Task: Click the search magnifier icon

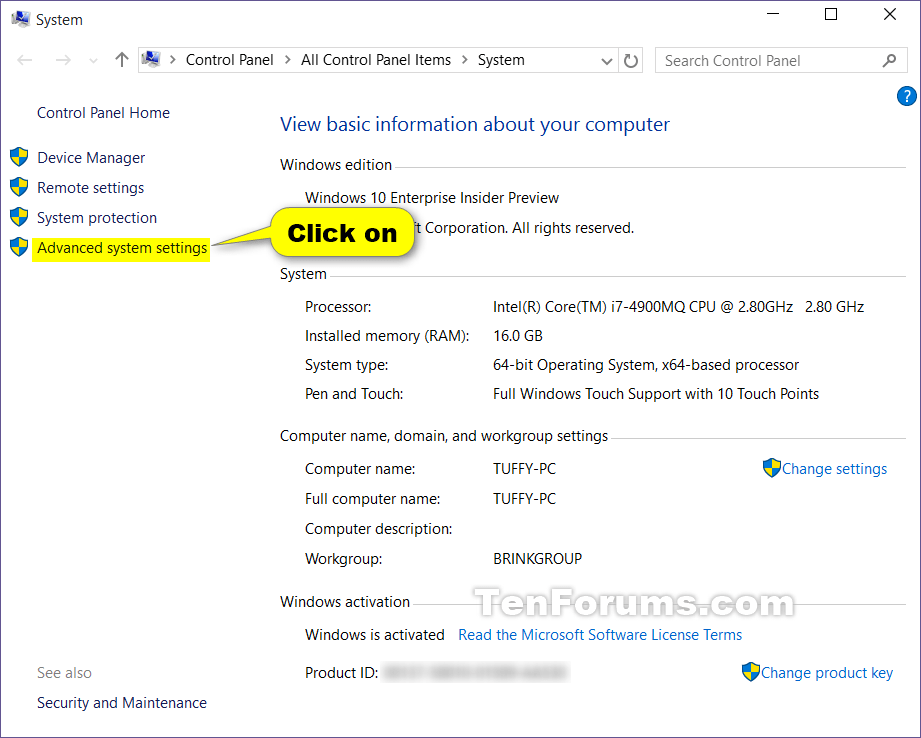Action: click(889, 60)
